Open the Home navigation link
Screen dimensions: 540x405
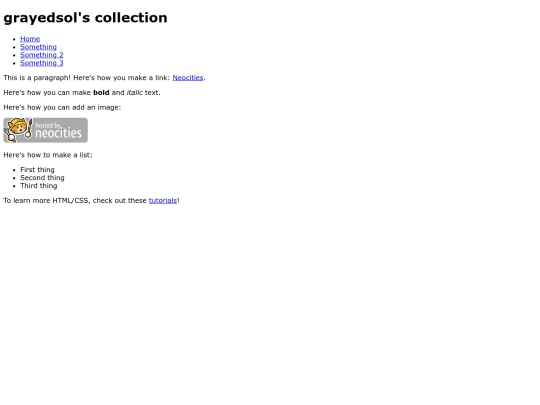(x=30, y=39)
